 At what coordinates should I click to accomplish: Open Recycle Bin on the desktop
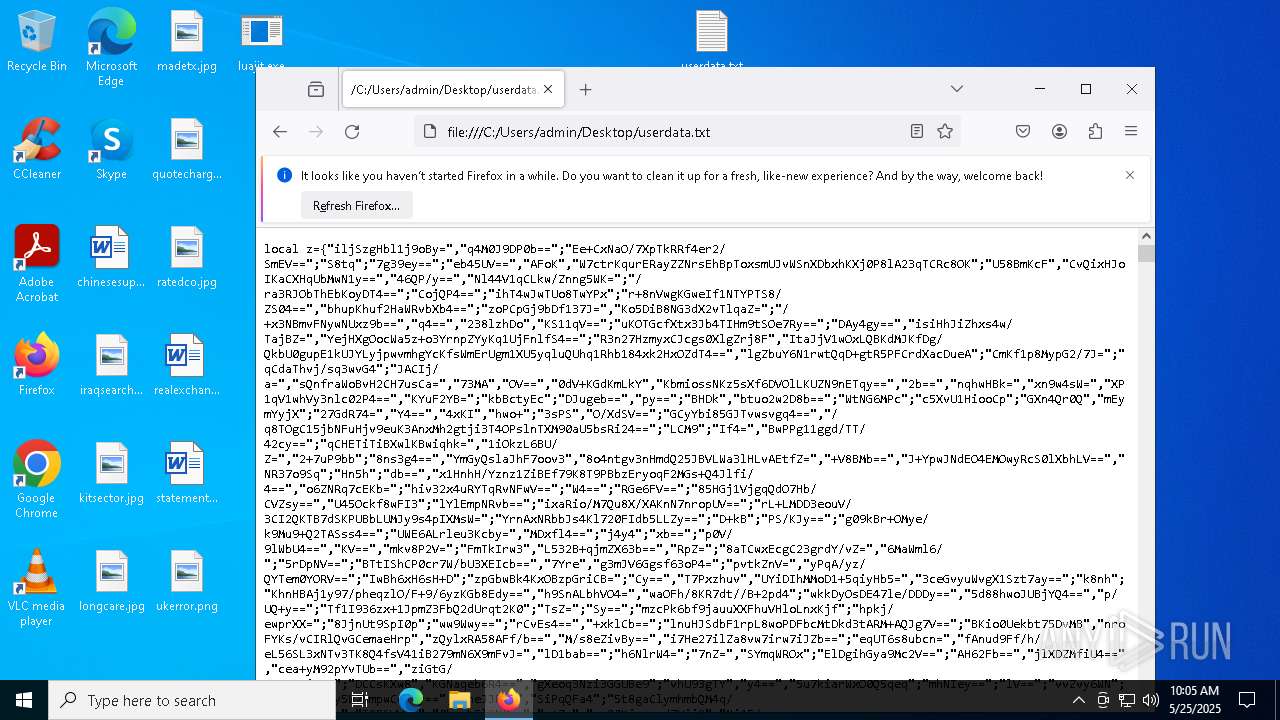[x=37, y=42]
